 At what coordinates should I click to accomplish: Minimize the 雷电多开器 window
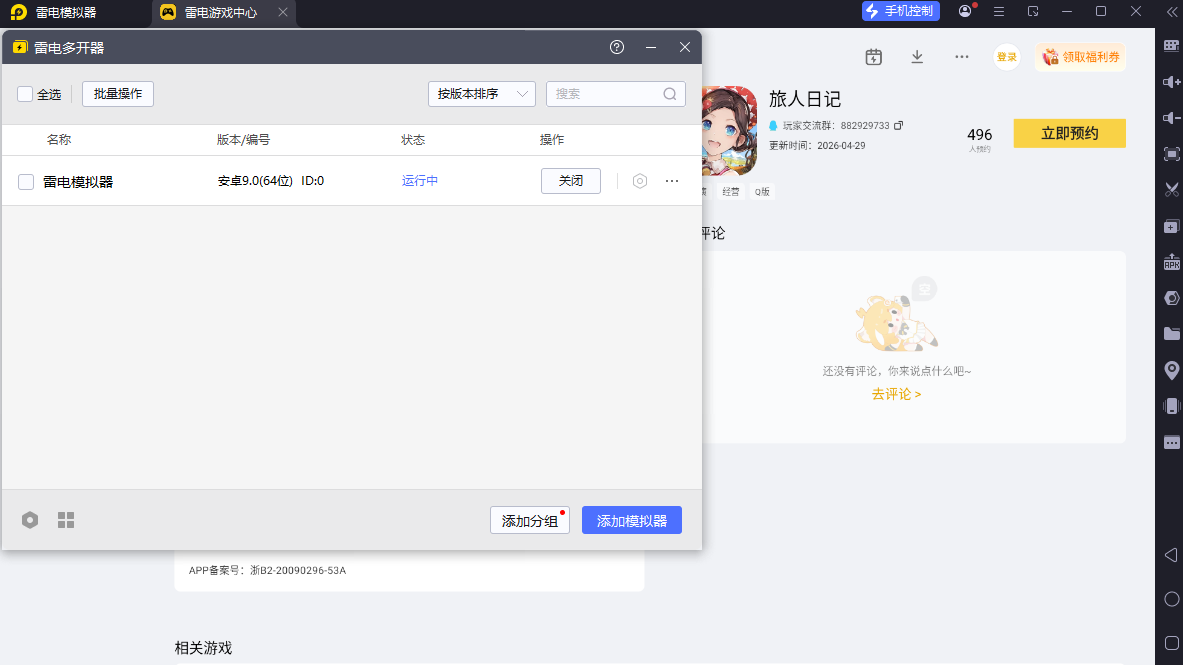[650, 47]
